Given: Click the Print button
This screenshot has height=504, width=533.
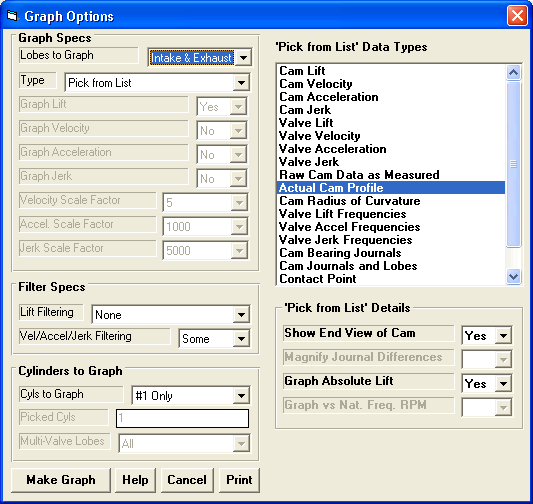Looking at the screenshot, I should coord(239,480).
